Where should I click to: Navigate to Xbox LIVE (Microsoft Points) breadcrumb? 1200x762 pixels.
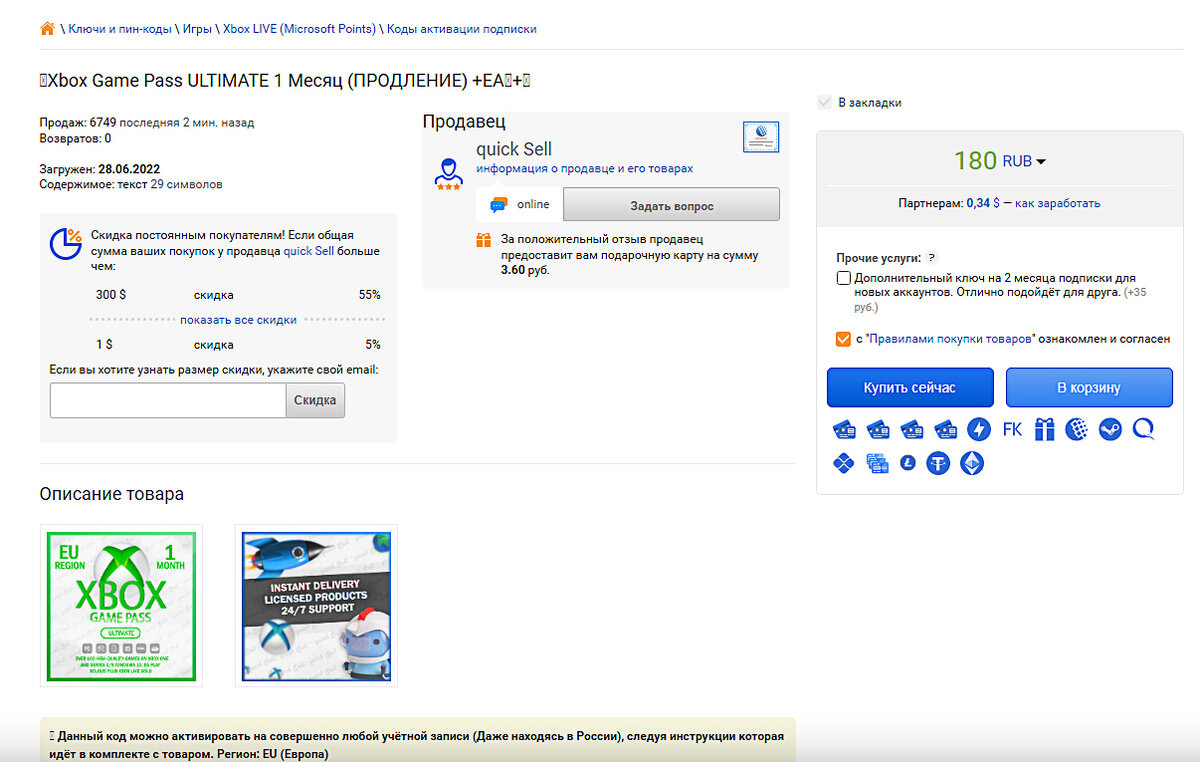299,29
